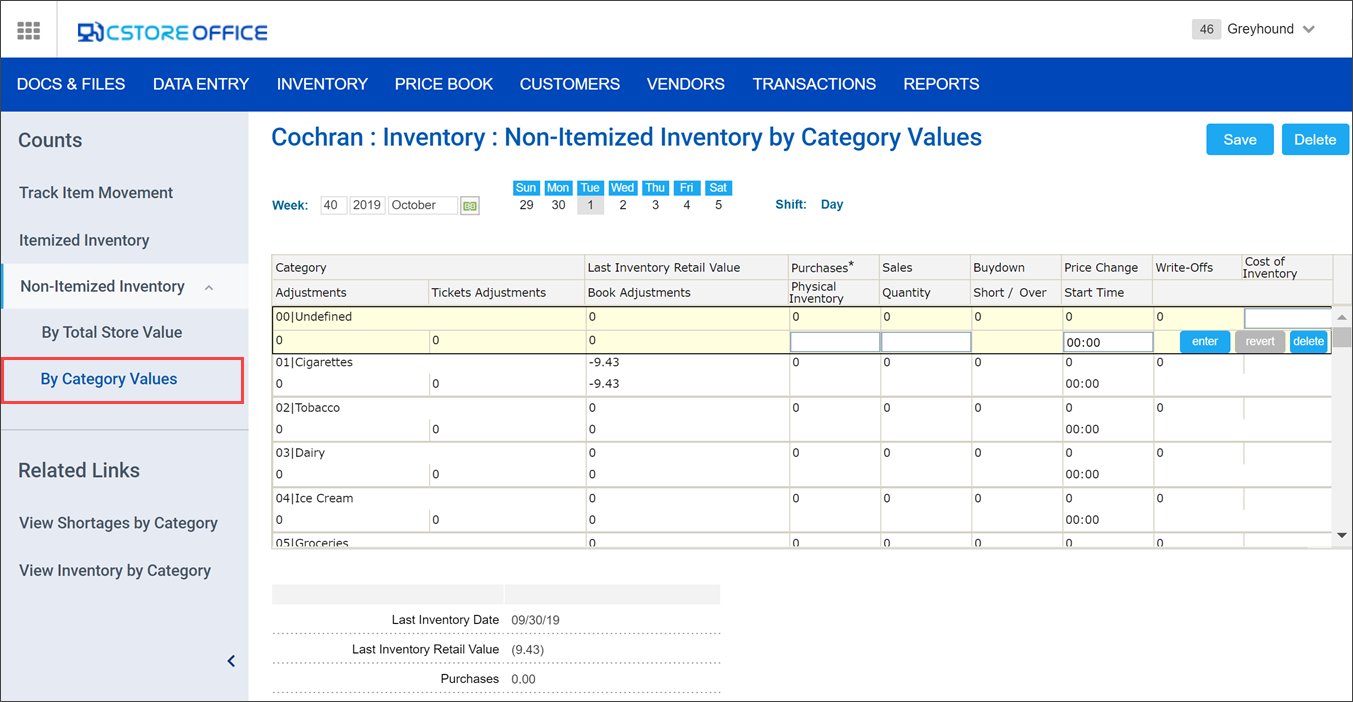Click the Save button
This screenshot has width=1353, height=702.
tap(1240, 140)
